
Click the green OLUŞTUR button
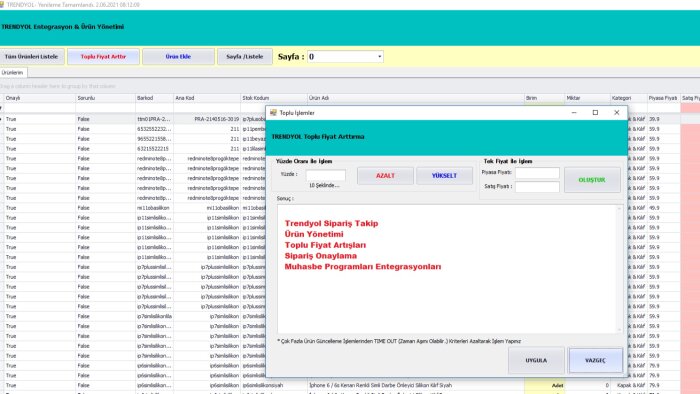(592, 180)
